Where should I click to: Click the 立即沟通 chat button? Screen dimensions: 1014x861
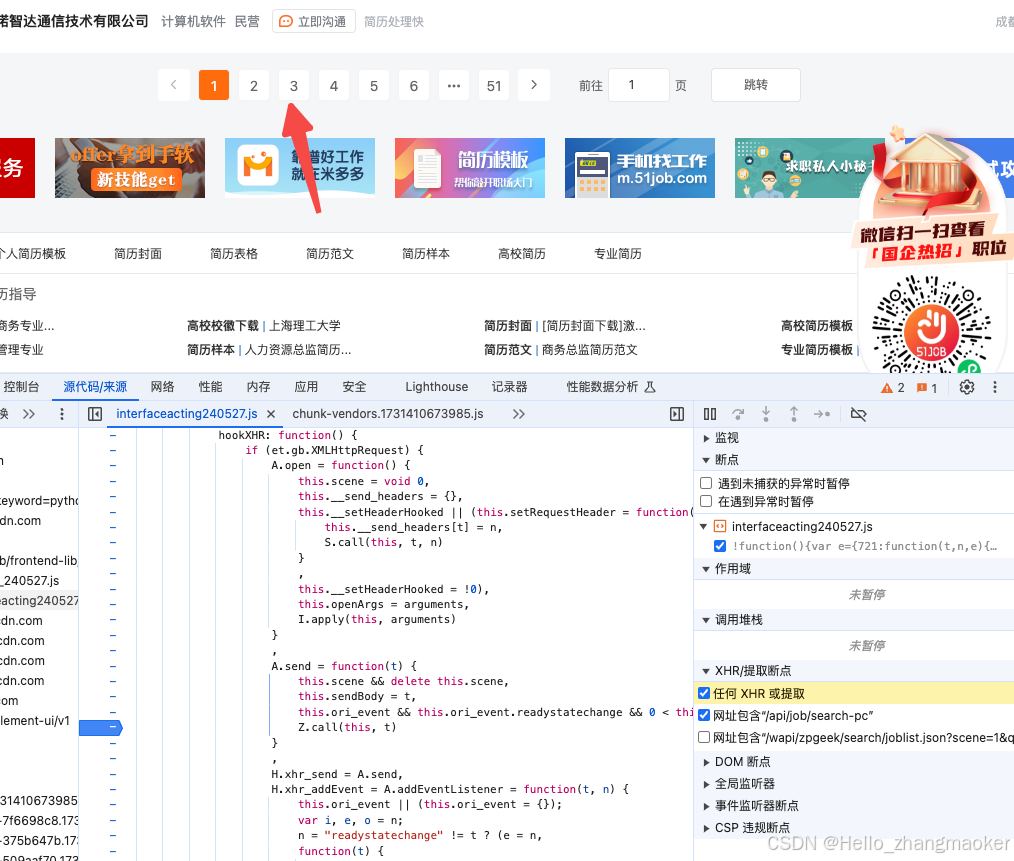tap(314, 21)
